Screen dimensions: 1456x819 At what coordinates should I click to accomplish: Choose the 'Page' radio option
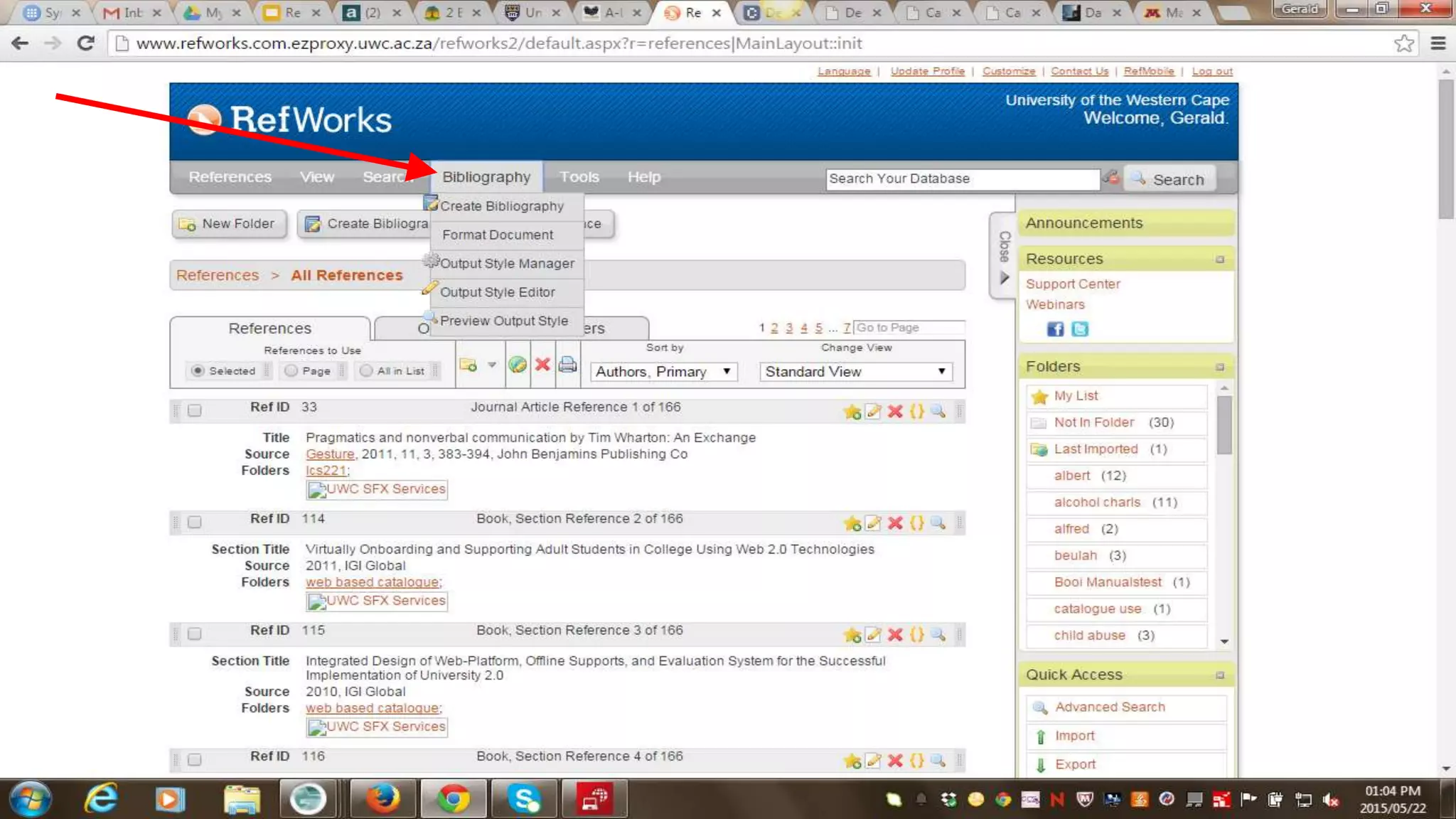(291, 371)
